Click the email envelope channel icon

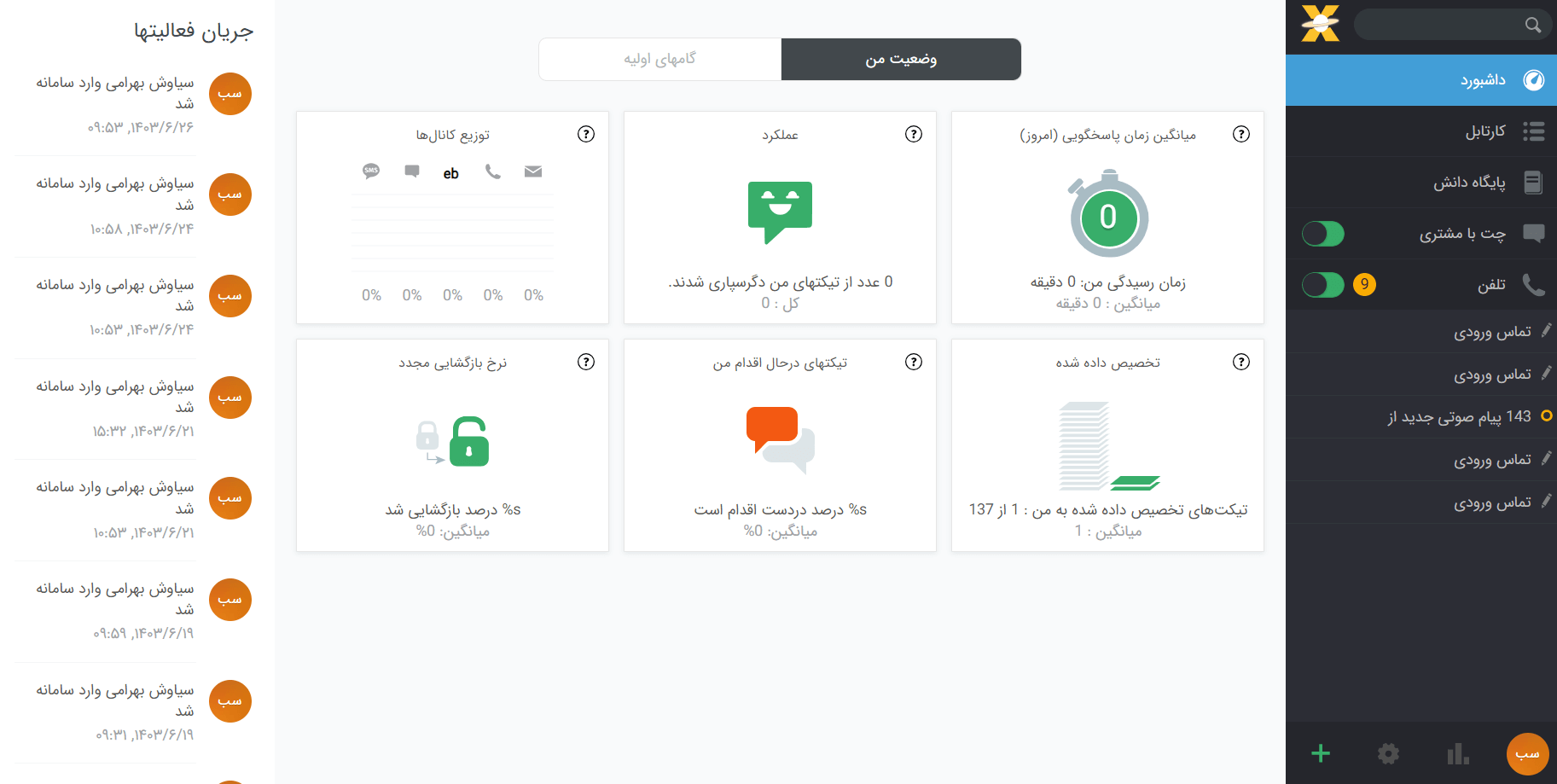click(533, 171)
